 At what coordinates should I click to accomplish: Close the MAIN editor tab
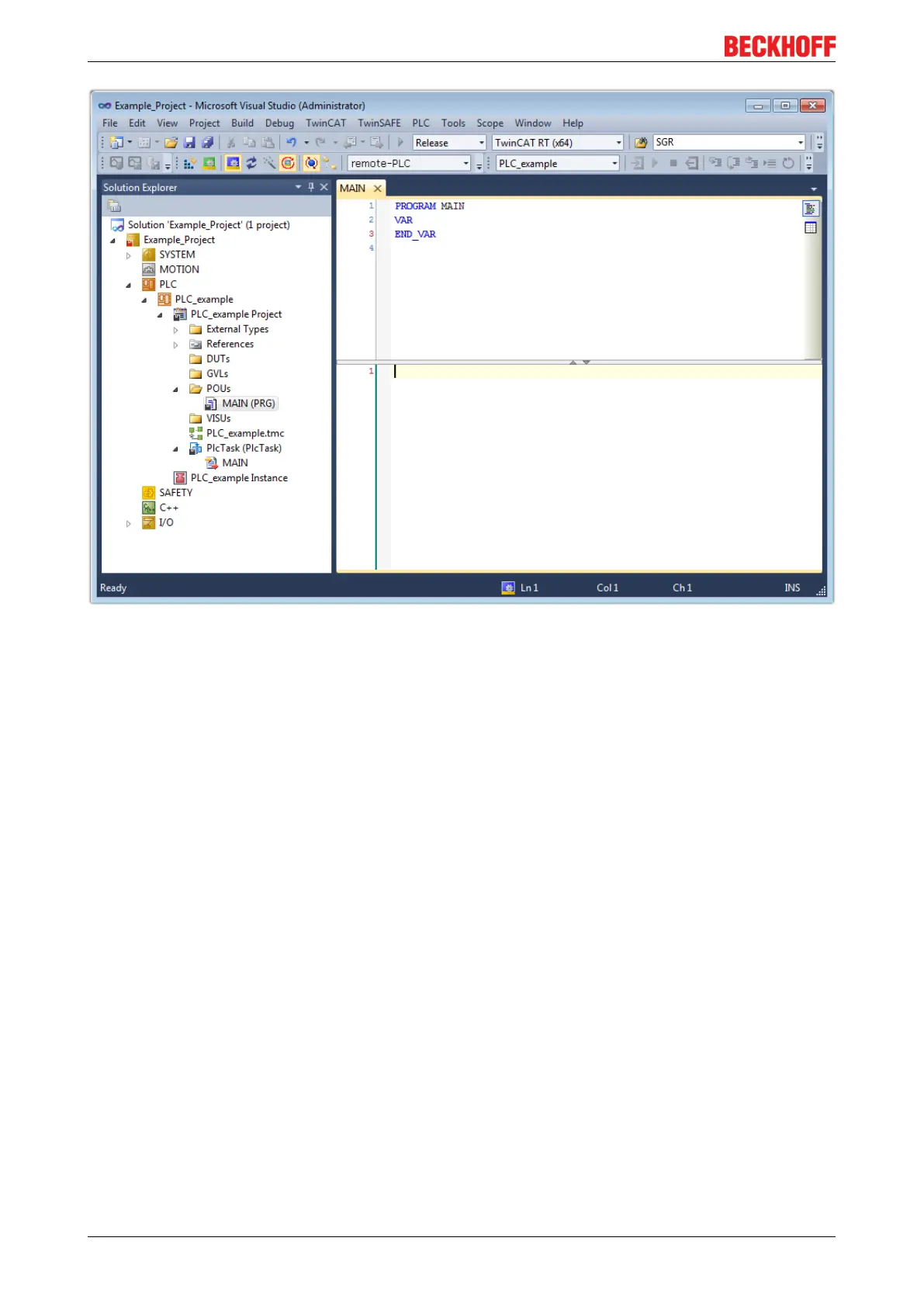pyautogui.click(x=378, y=188)
